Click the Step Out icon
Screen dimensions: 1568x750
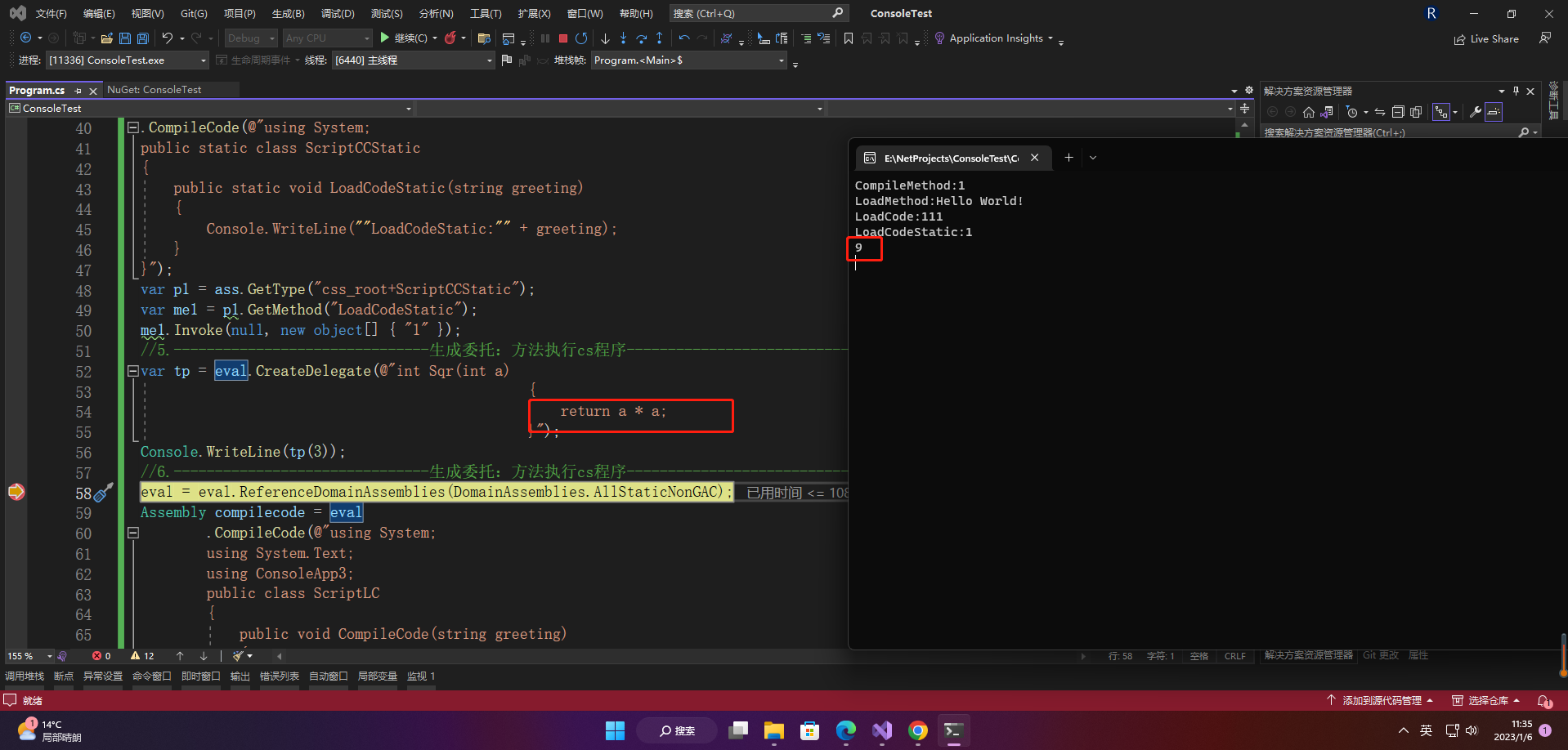click(659, 38)
